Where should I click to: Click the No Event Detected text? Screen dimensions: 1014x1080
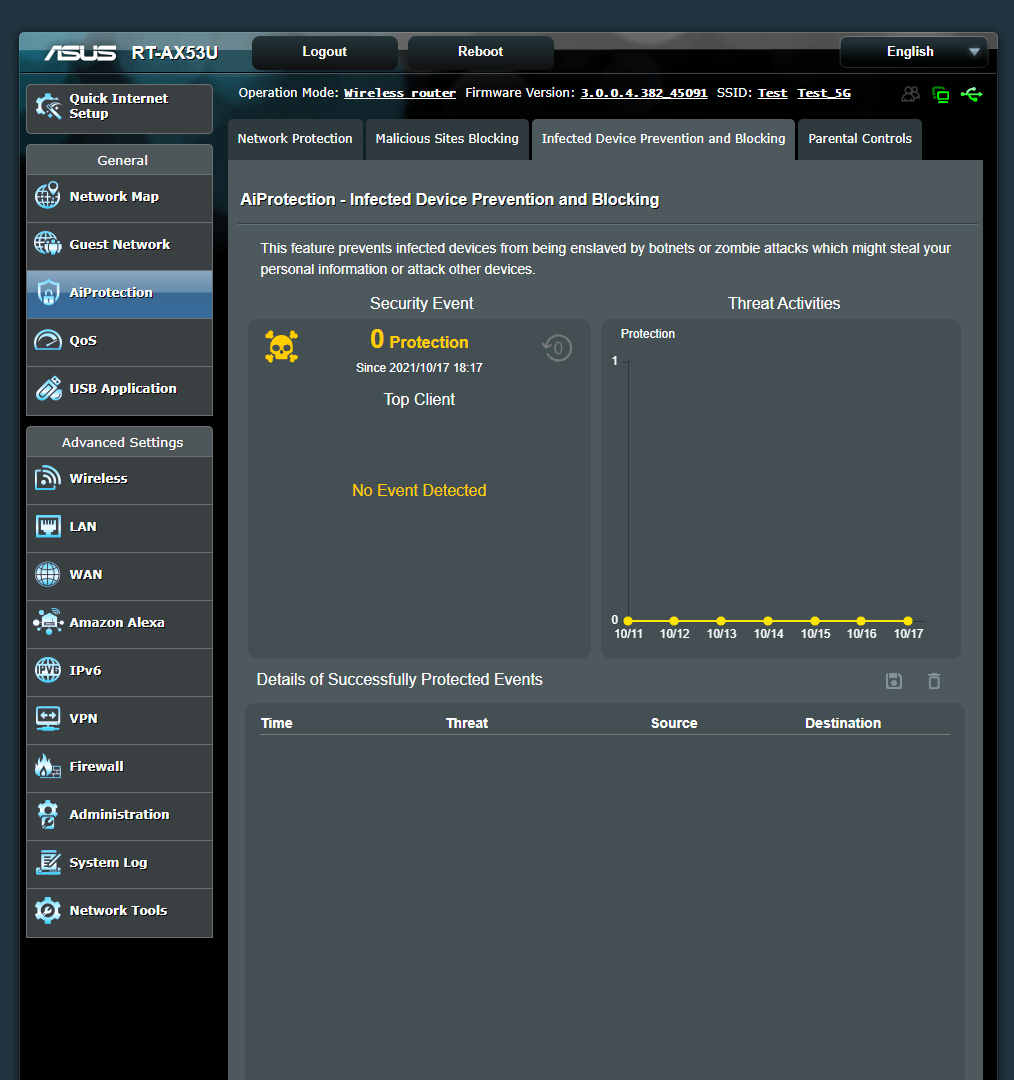[419, 490]
